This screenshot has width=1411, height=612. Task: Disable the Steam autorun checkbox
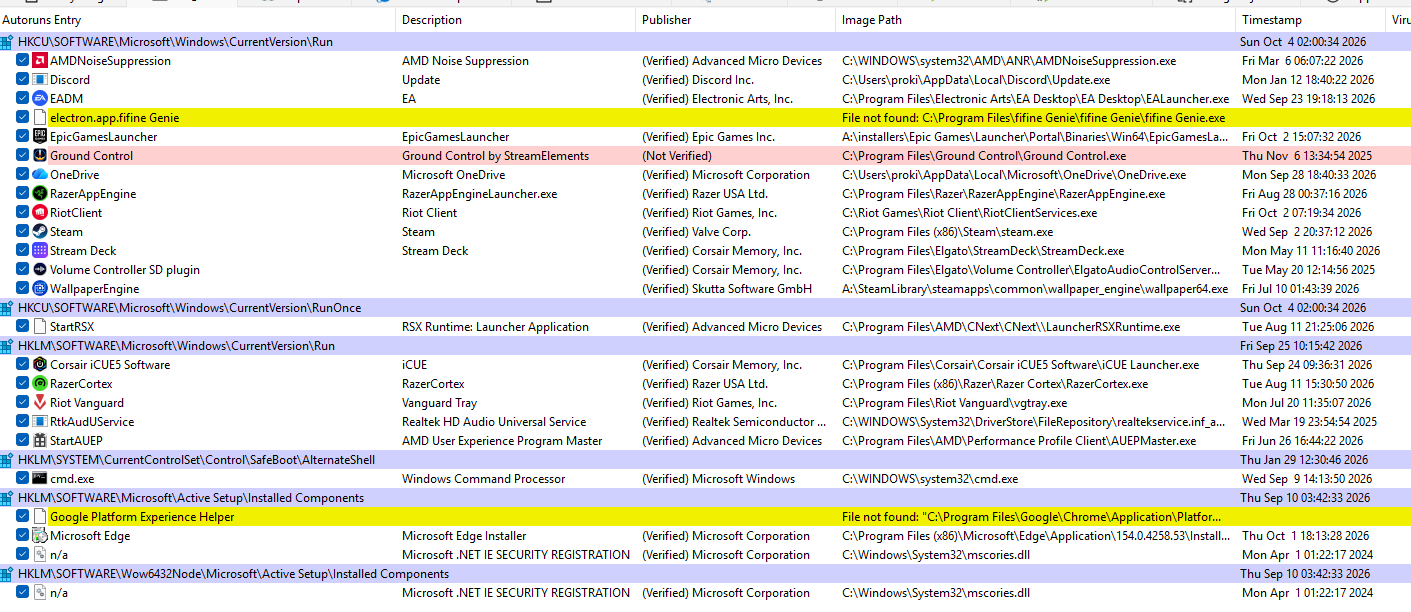coord(23,232)
